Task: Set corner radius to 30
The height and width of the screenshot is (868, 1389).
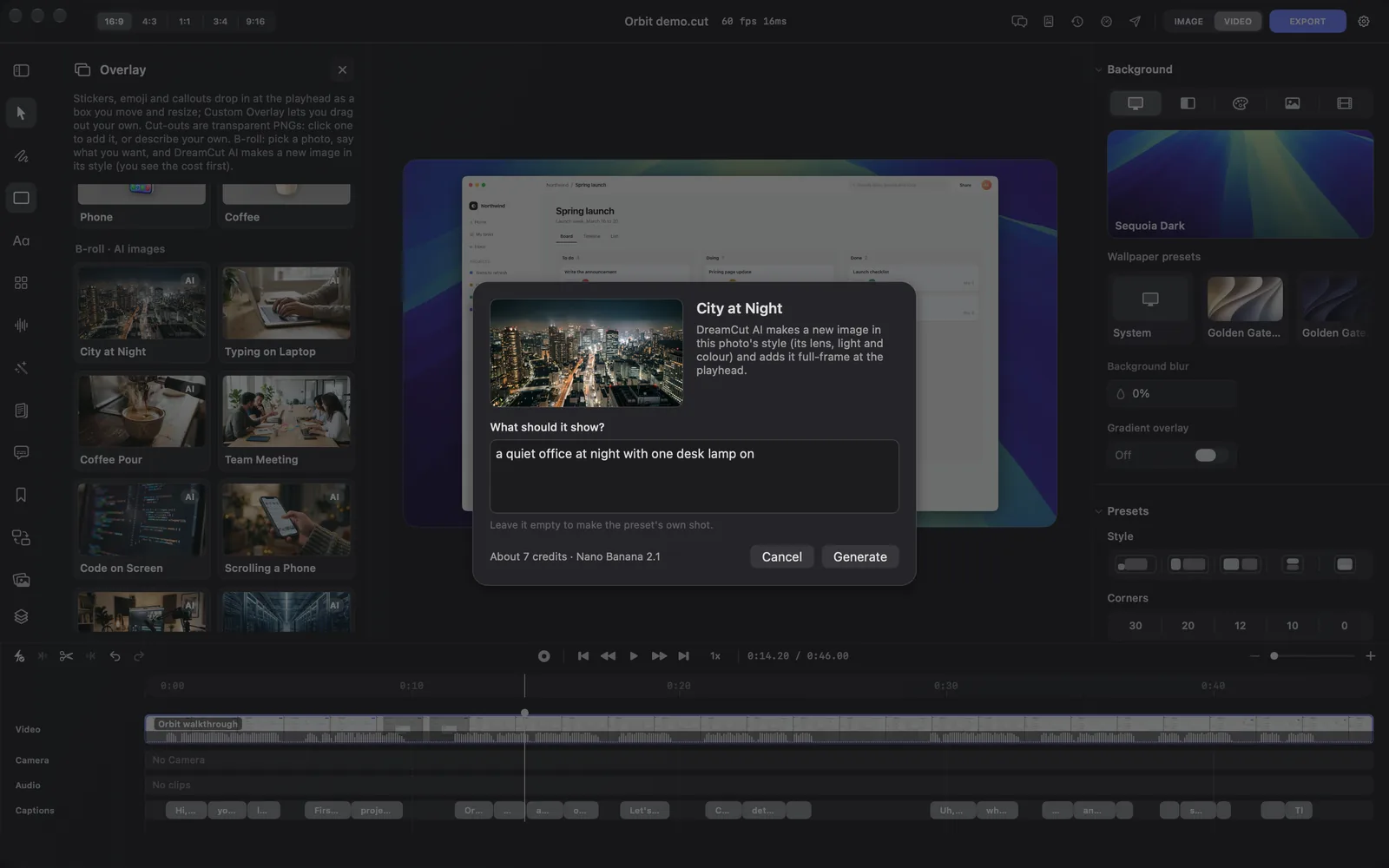Action: [1136, 626]
